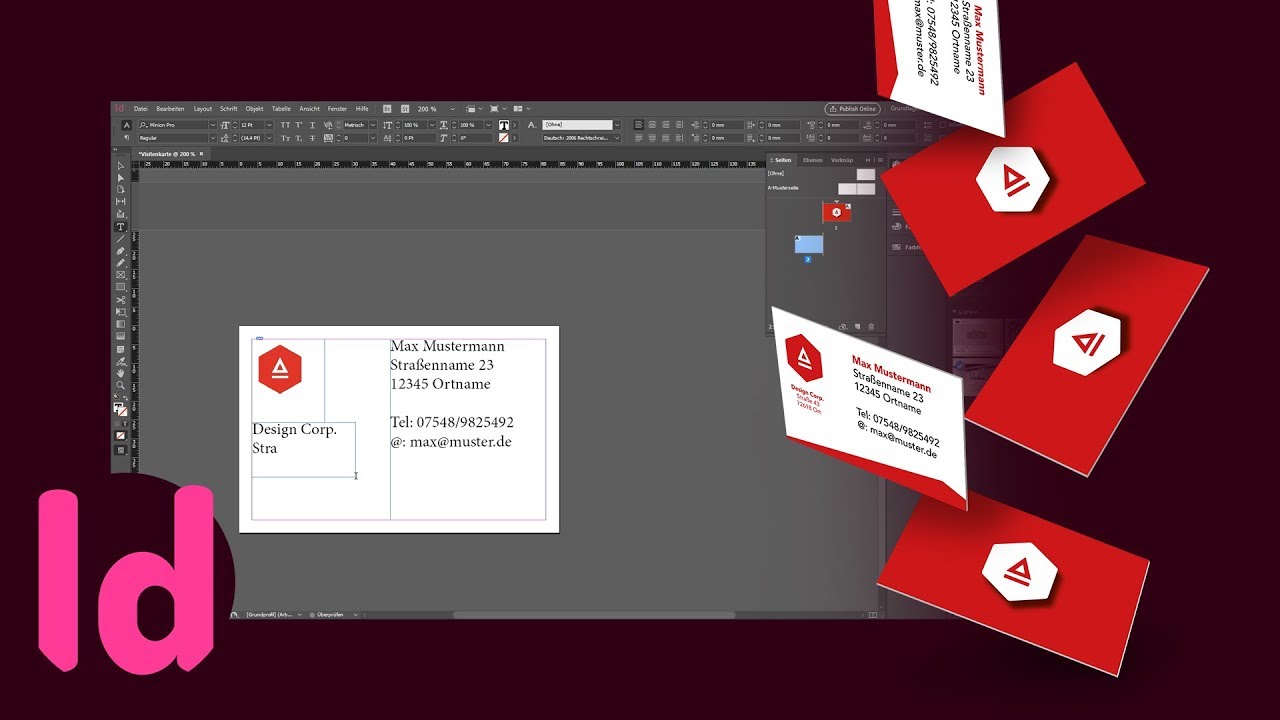Open the Bearbeiten menu
Image resolution: width=1280 pixels, height=720 pixels.
point(170,108)
